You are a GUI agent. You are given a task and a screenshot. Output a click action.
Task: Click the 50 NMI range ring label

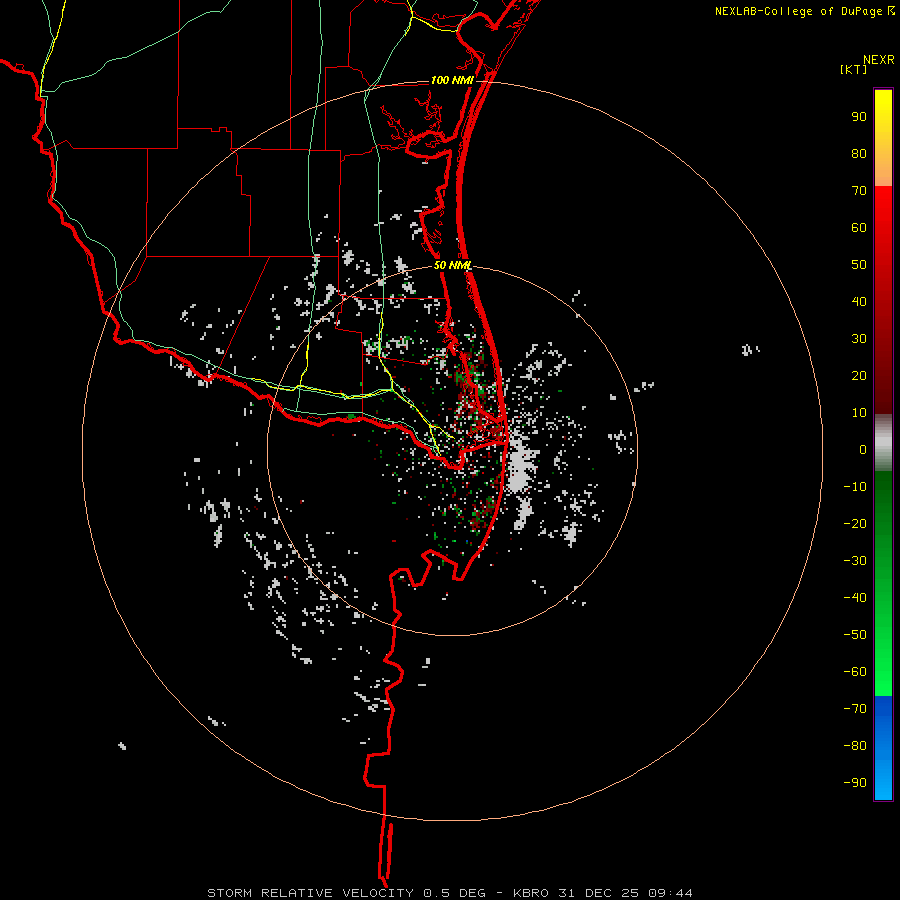[x=452, y=265]
